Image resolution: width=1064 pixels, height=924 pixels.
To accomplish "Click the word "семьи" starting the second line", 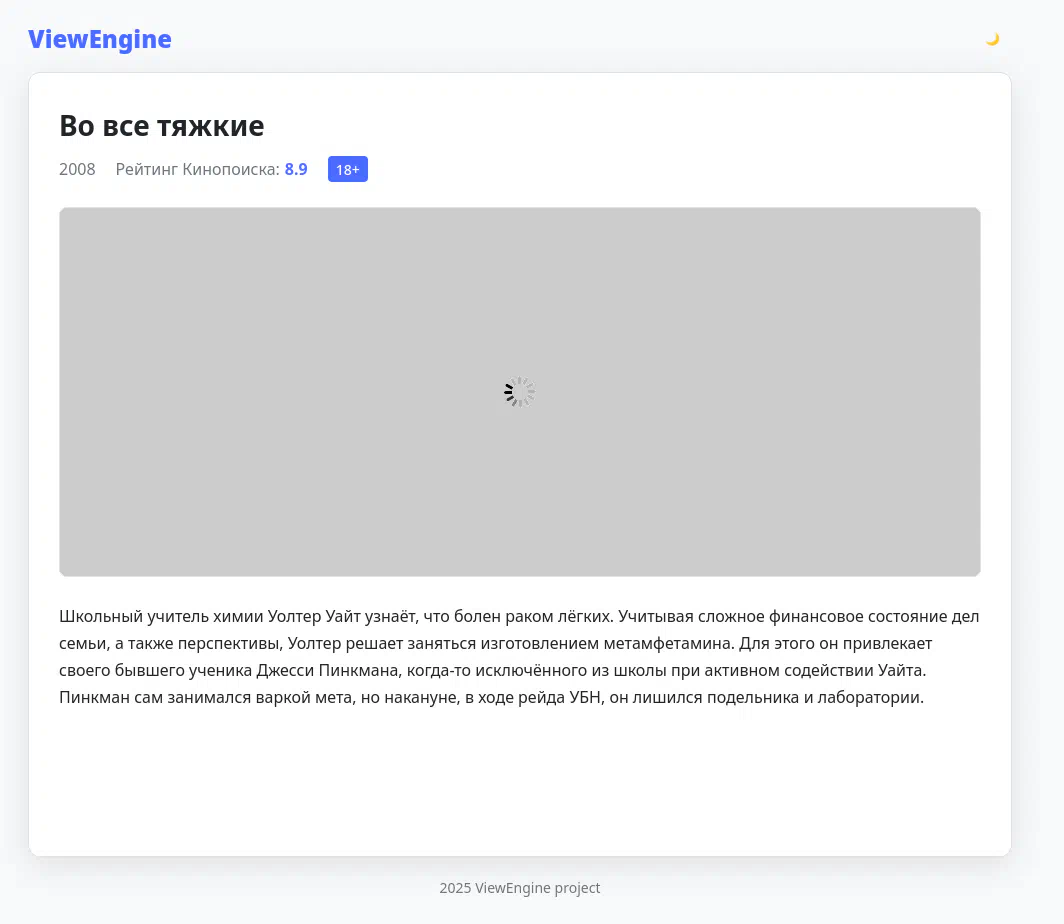I will click(x=80, y=643).
